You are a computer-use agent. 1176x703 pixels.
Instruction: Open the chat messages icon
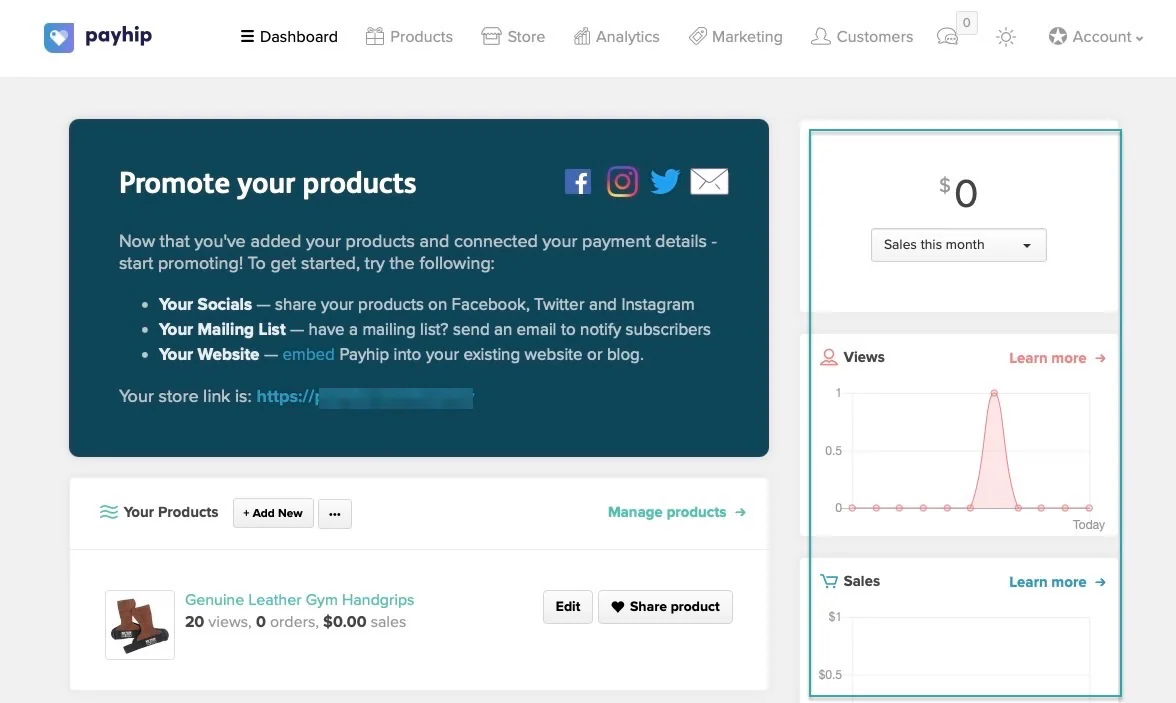tap(947, 37)
